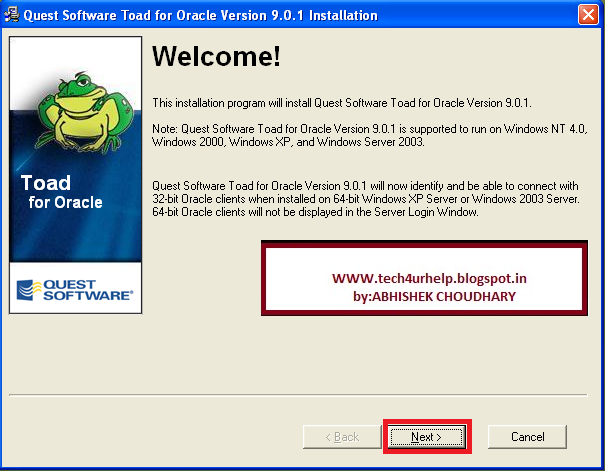The height and width of the screenshot is (471, 605).
Task: Click the "Welcome!" heading
Action: [216, 57]
